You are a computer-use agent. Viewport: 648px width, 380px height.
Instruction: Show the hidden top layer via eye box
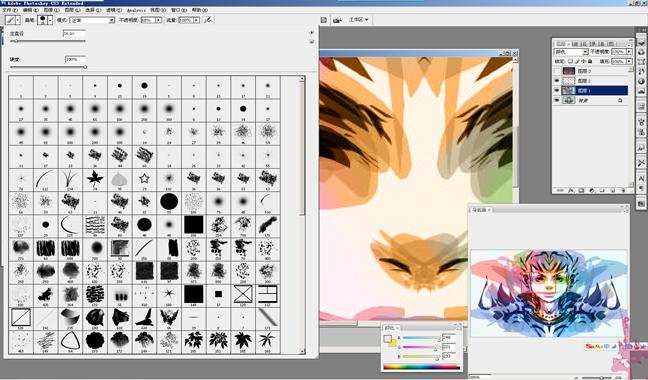[x=557, y=71]
